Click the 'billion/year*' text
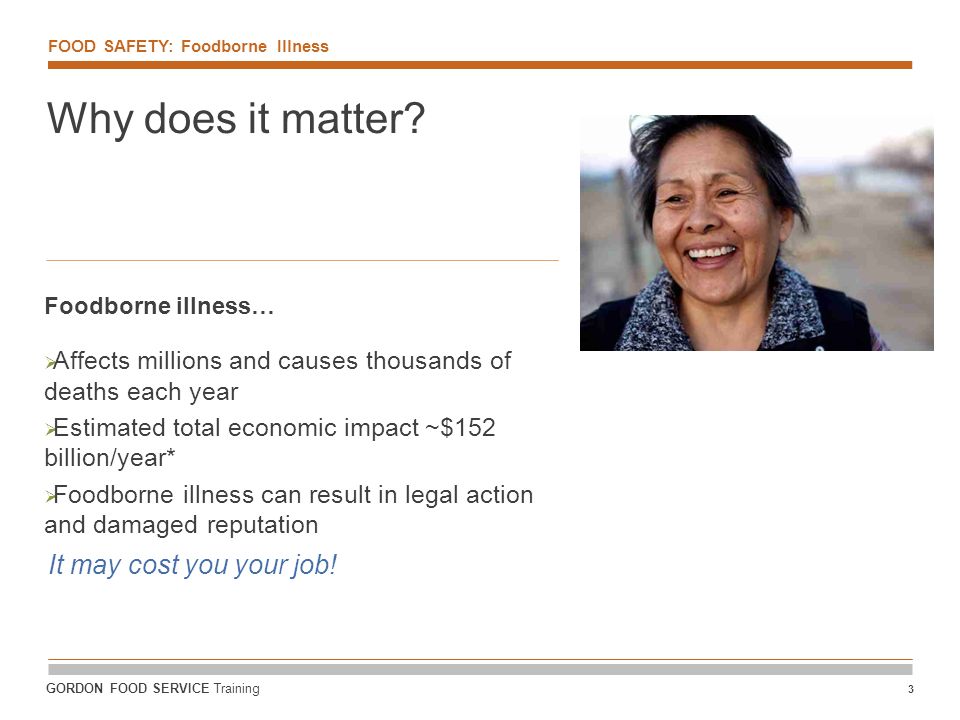This screenshot has width=960, height=720. pos(110,458)
